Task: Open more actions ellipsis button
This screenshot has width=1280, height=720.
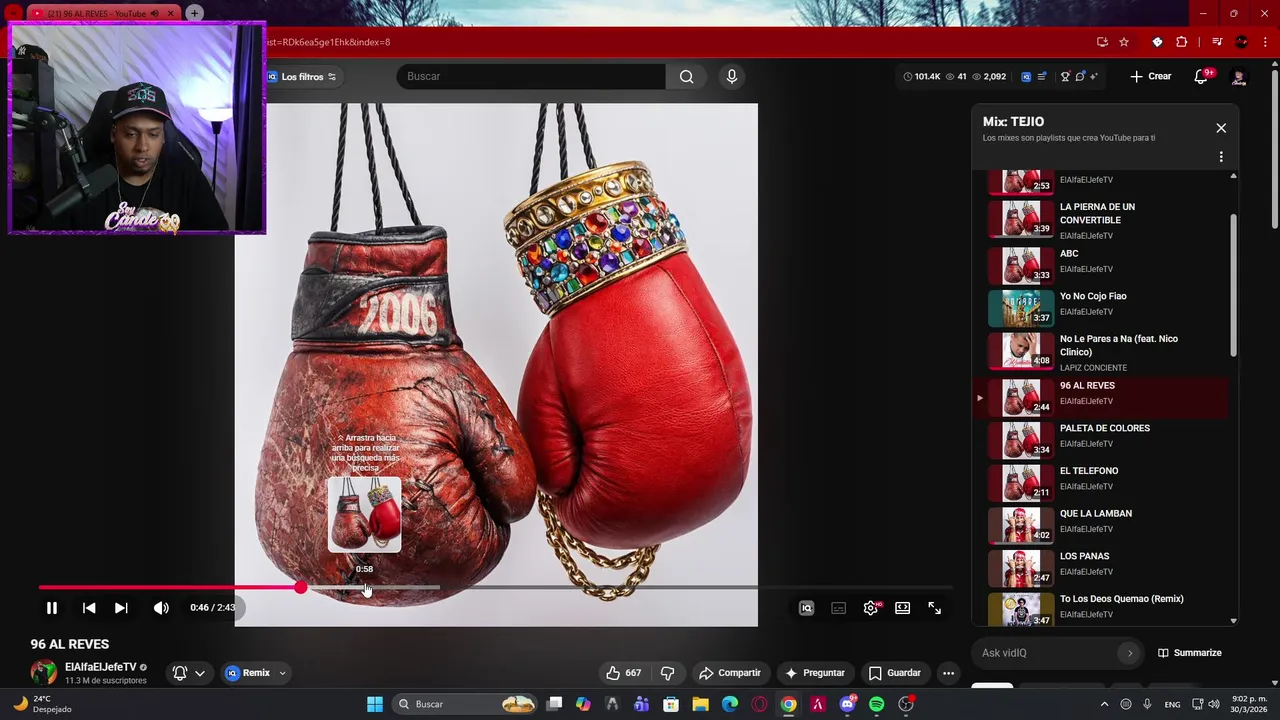Action: [948, 673]
